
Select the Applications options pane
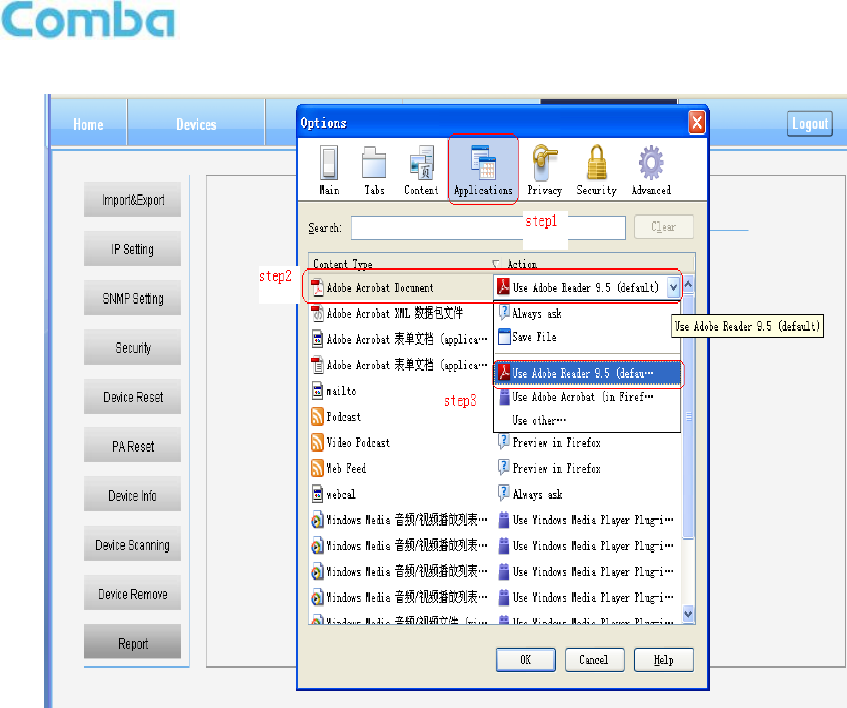coord(483,170)
